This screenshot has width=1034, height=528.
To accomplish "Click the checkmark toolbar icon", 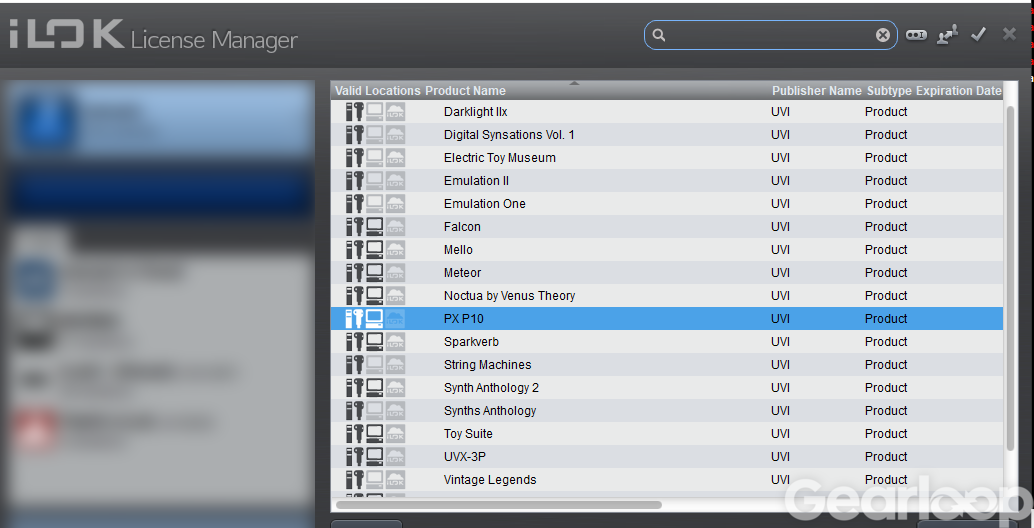I will (978, 34).
